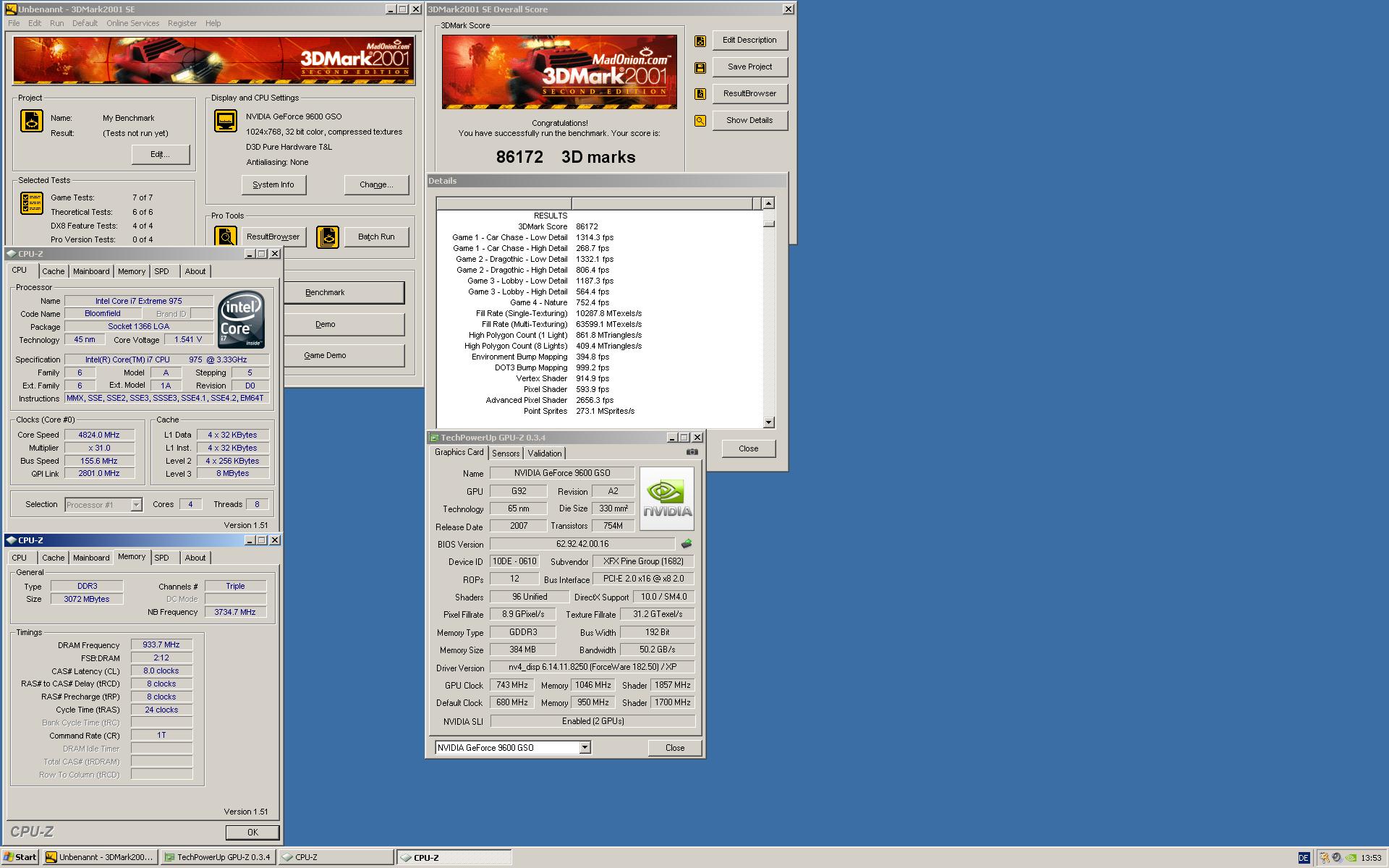Open the Run menu in 3DMark2001
Viewport: 1389px width, 868px height.
(56, 23)
